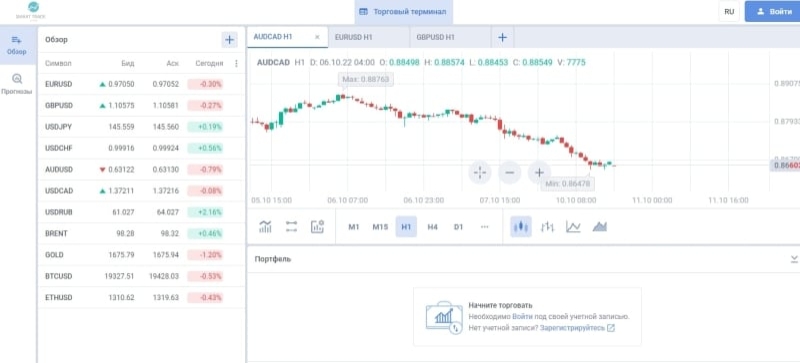Image resolution: width=800 pixels, height=363 pixels.
Task: Select the AUDUSD row
Action: 141,170
